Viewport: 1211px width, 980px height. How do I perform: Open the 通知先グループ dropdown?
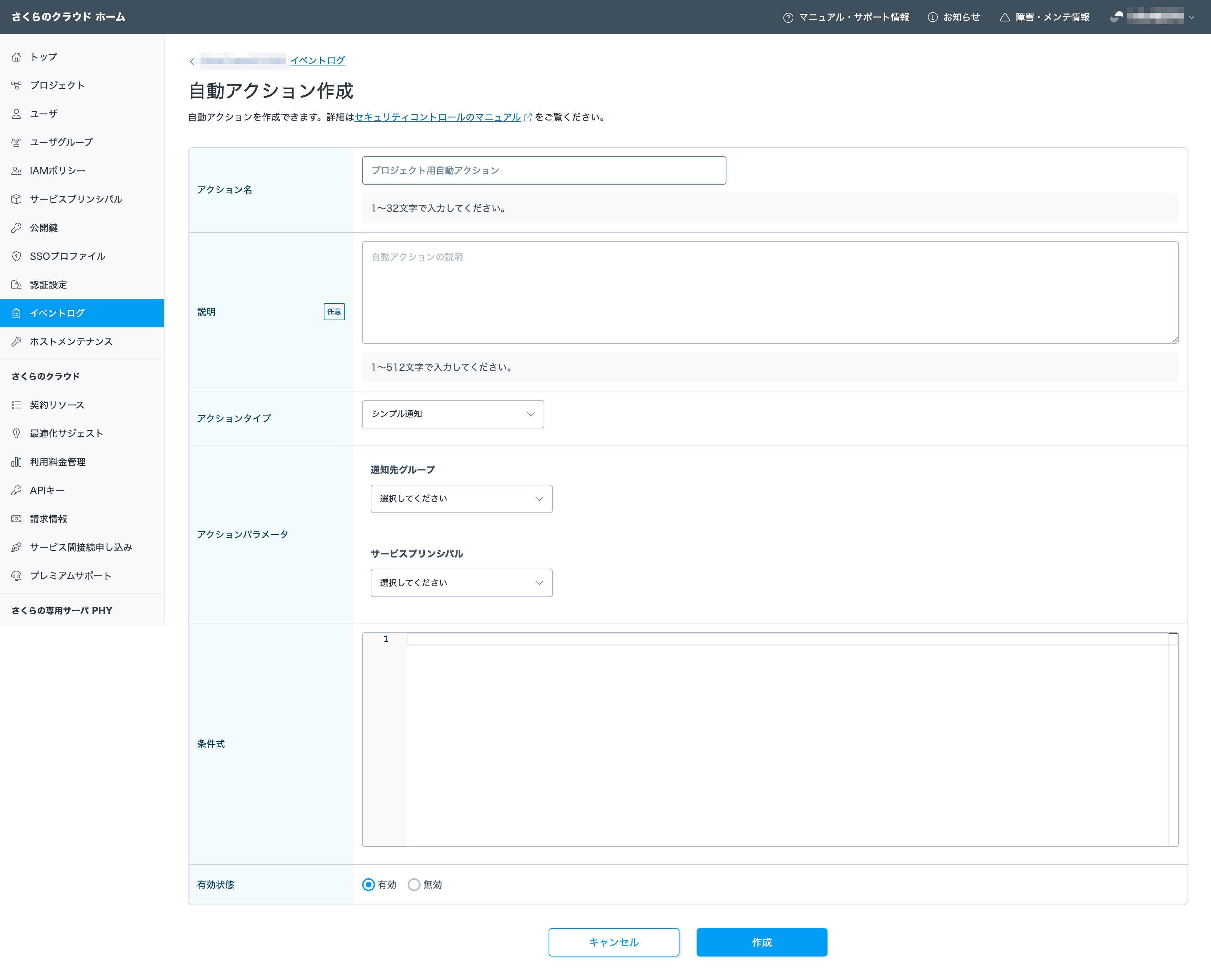pos(461,499)
